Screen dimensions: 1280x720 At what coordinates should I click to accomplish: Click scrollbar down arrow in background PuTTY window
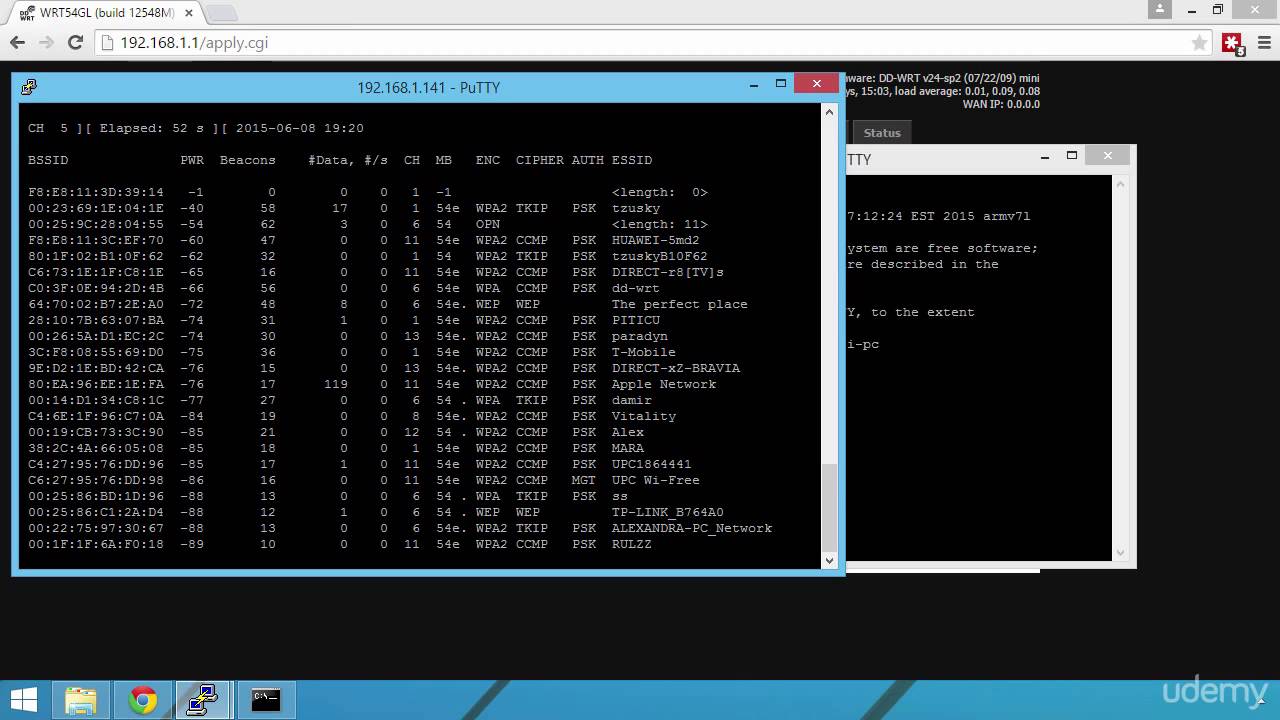(x=1121, y=553)
